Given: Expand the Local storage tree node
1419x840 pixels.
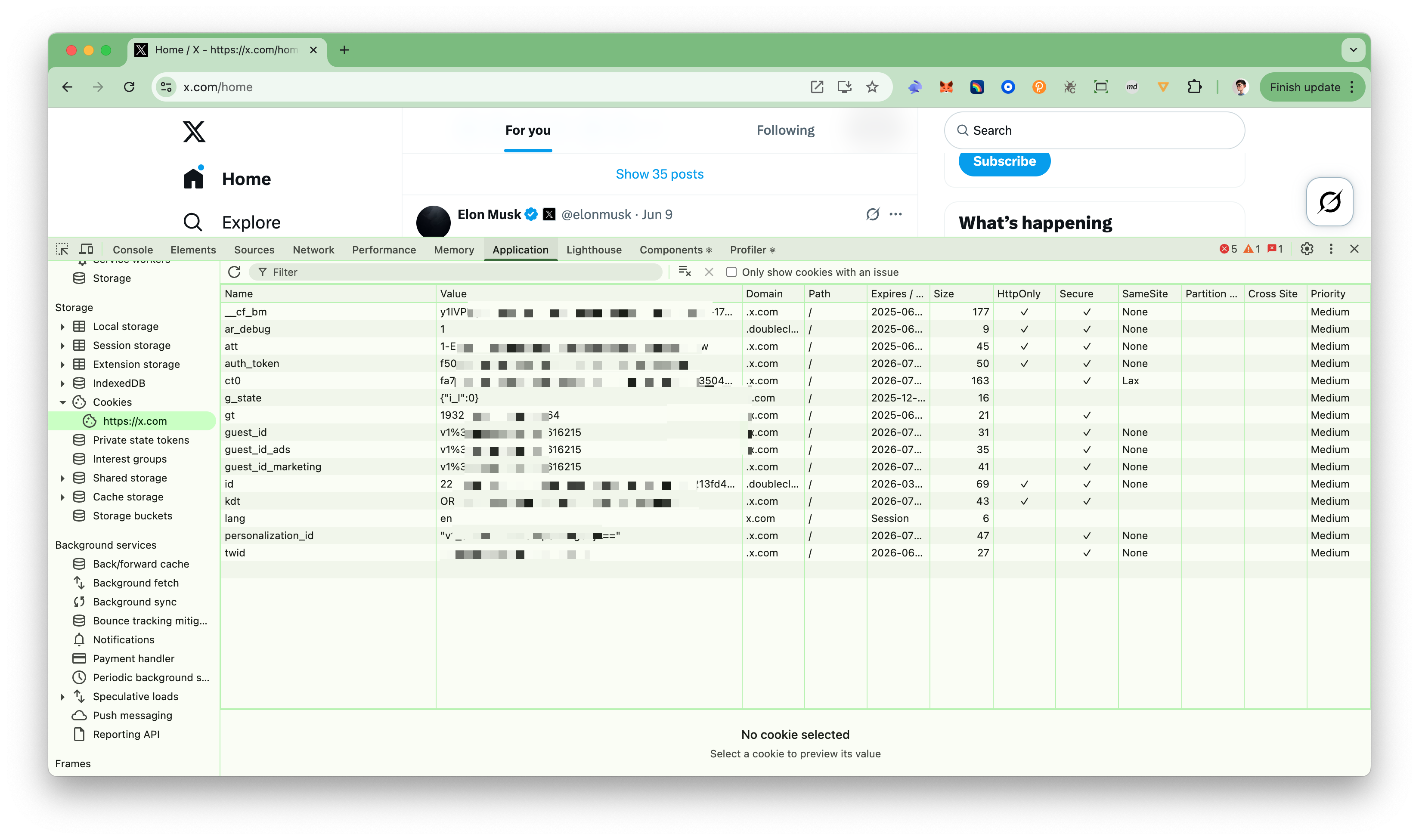Looking at the screenshot, I should point(62,327).
